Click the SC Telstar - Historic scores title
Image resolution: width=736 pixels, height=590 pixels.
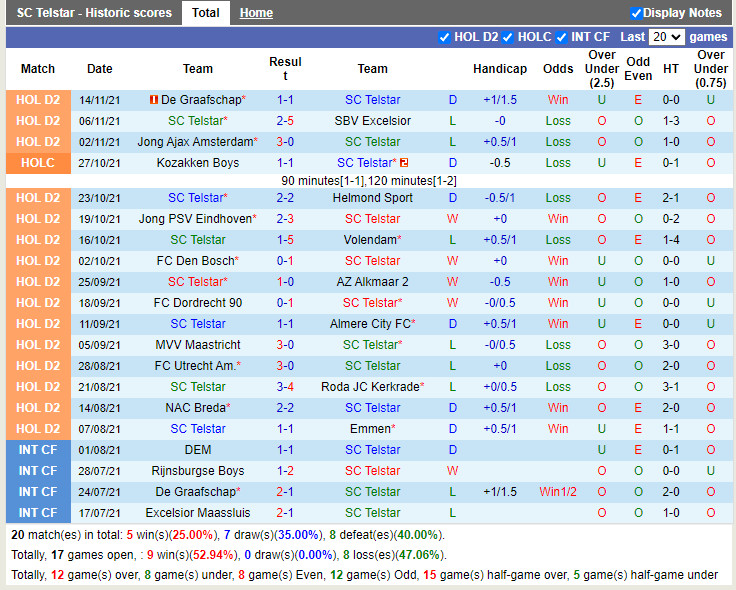click(x=94, y=13)
